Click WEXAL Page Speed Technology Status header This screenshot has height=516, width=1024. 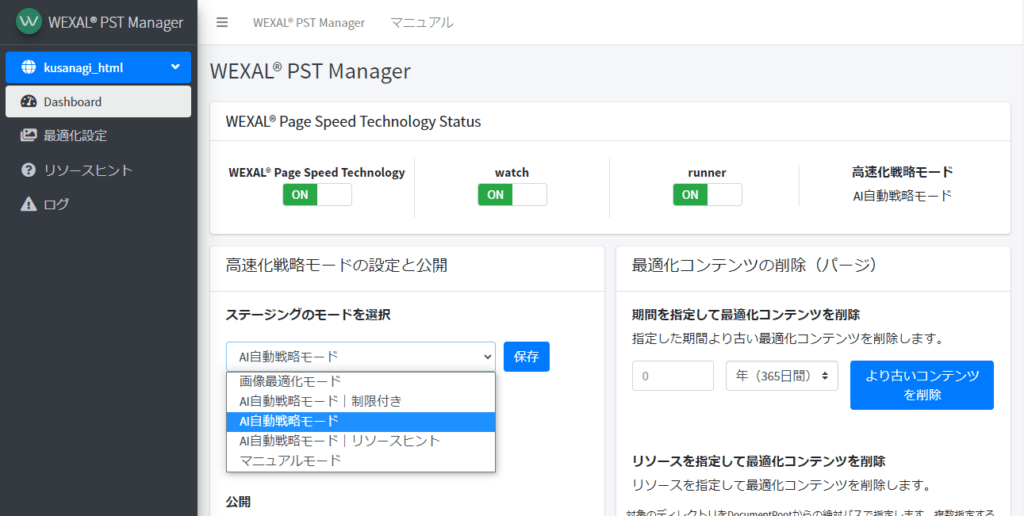[353, 121]
